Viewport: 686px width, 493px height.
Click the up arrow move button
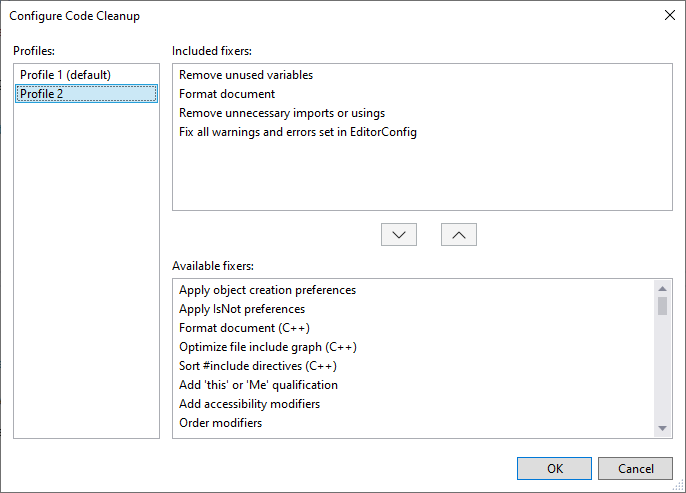(458, 234)
